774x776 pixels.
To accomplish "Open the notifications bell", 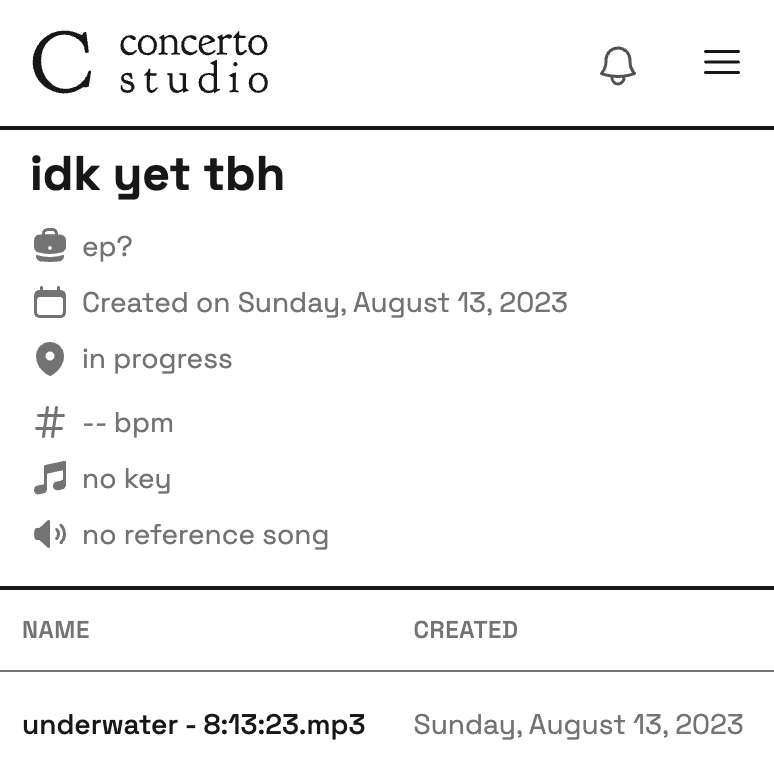I will click(618, 65).
